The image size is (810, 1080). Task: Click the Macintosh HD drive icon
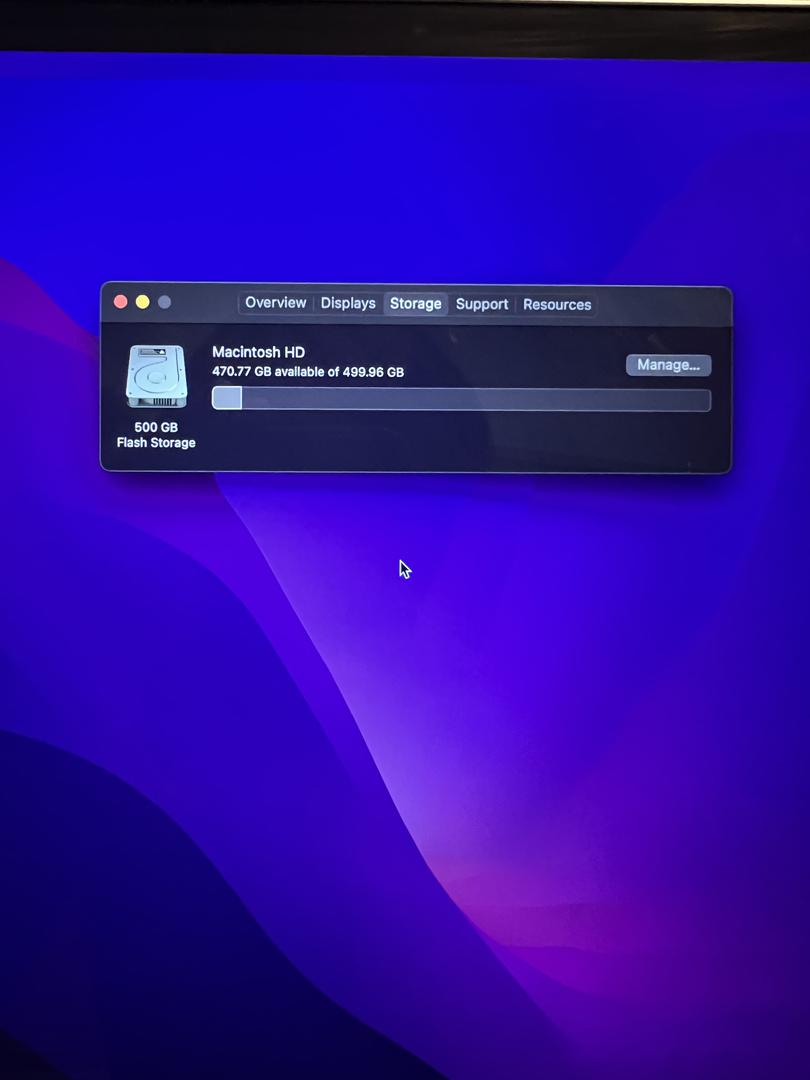pos(156,376)
